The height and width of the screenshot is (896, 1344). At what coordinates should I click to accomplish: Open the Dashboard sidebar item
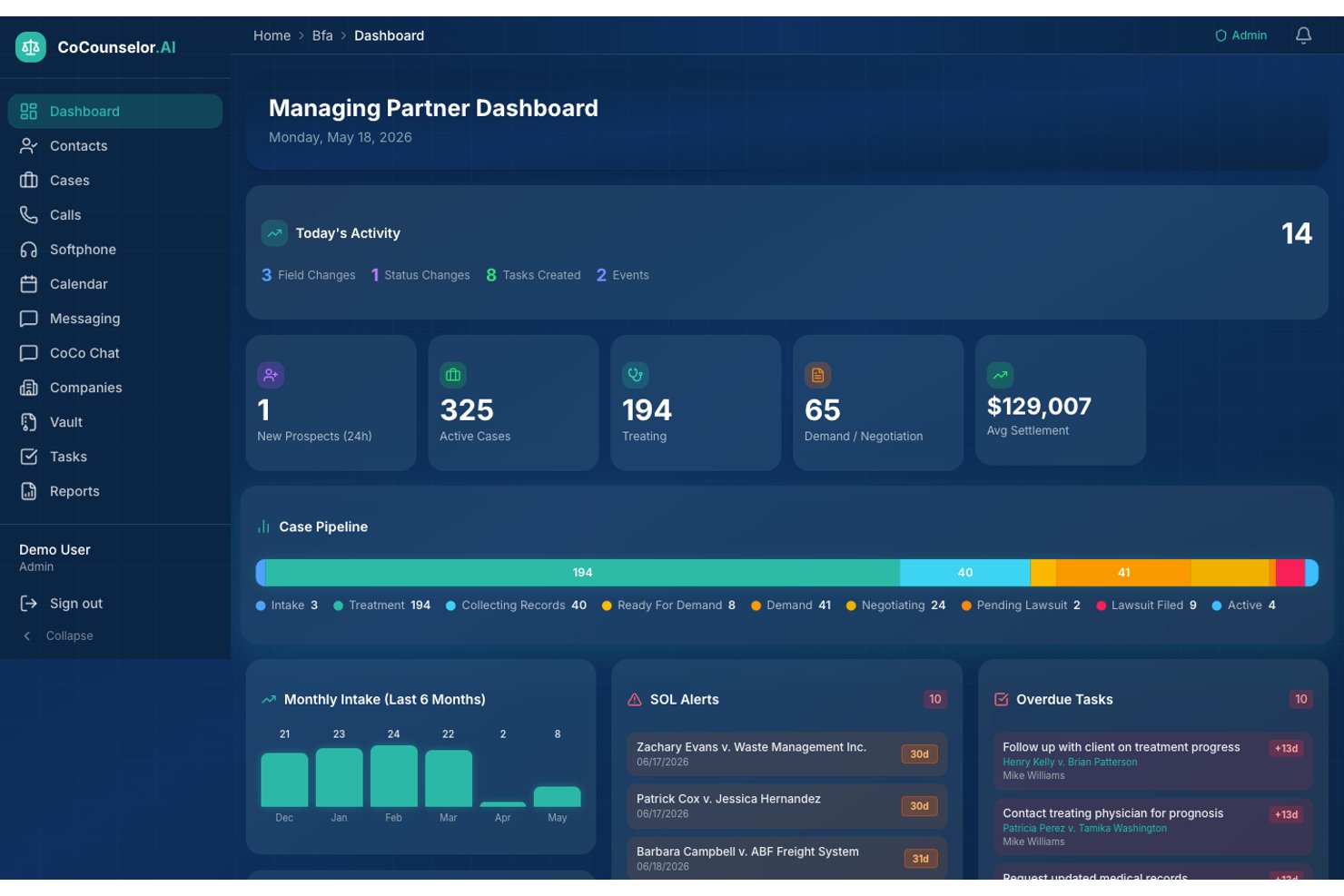point(115,111)
